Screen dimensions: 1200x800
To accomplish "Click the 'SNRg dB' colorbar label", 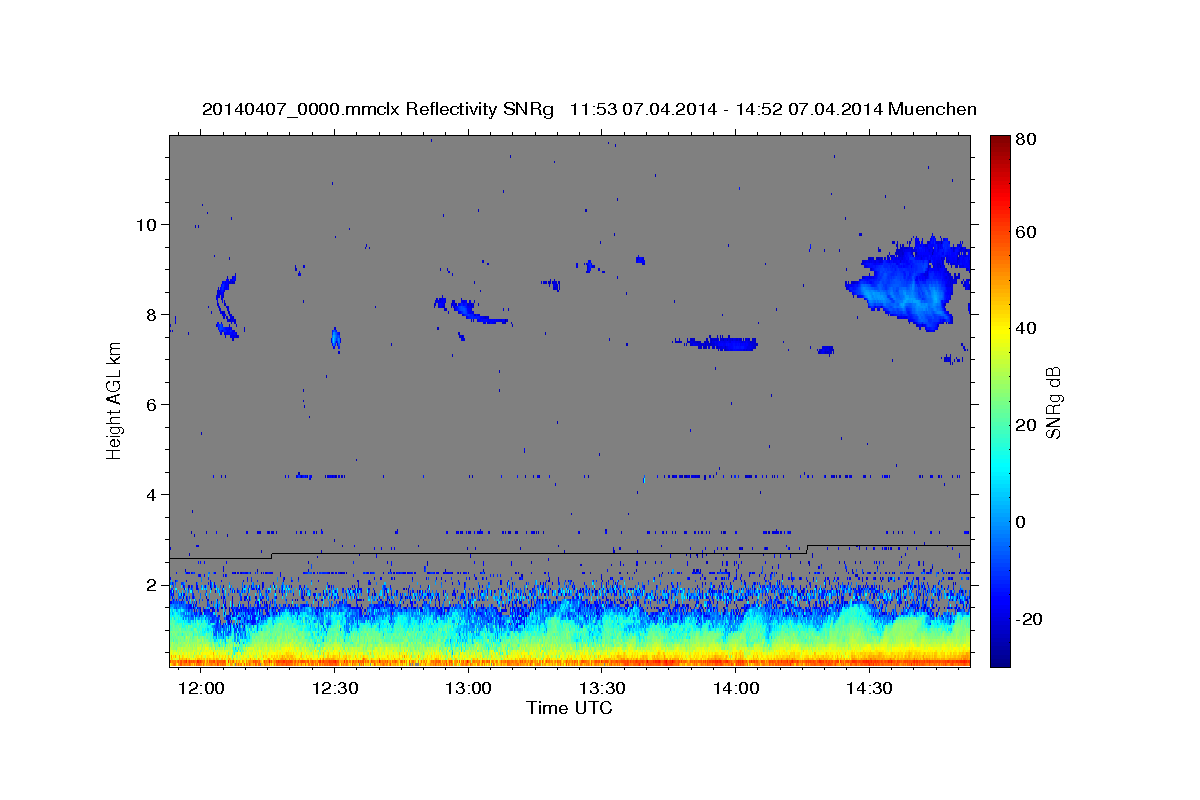I will [x=1052, y=403].
